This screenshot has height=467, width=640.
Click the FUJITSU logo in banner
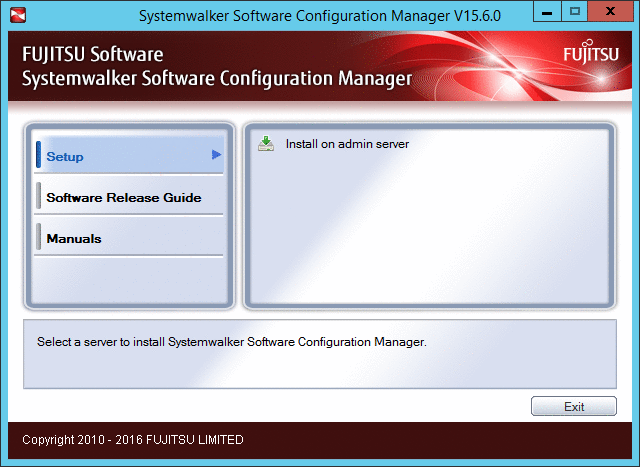click(591, 52)
